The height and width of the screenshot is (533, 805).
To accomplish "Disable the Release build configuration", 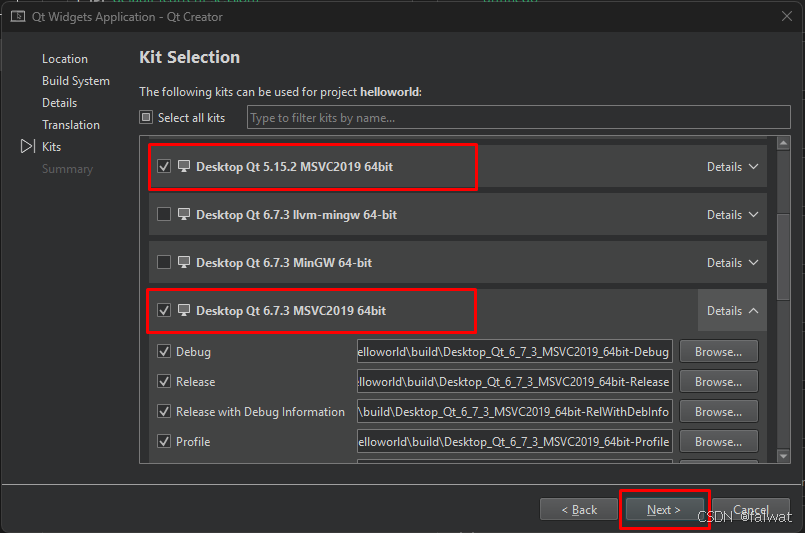I will (x=164, y=382).
